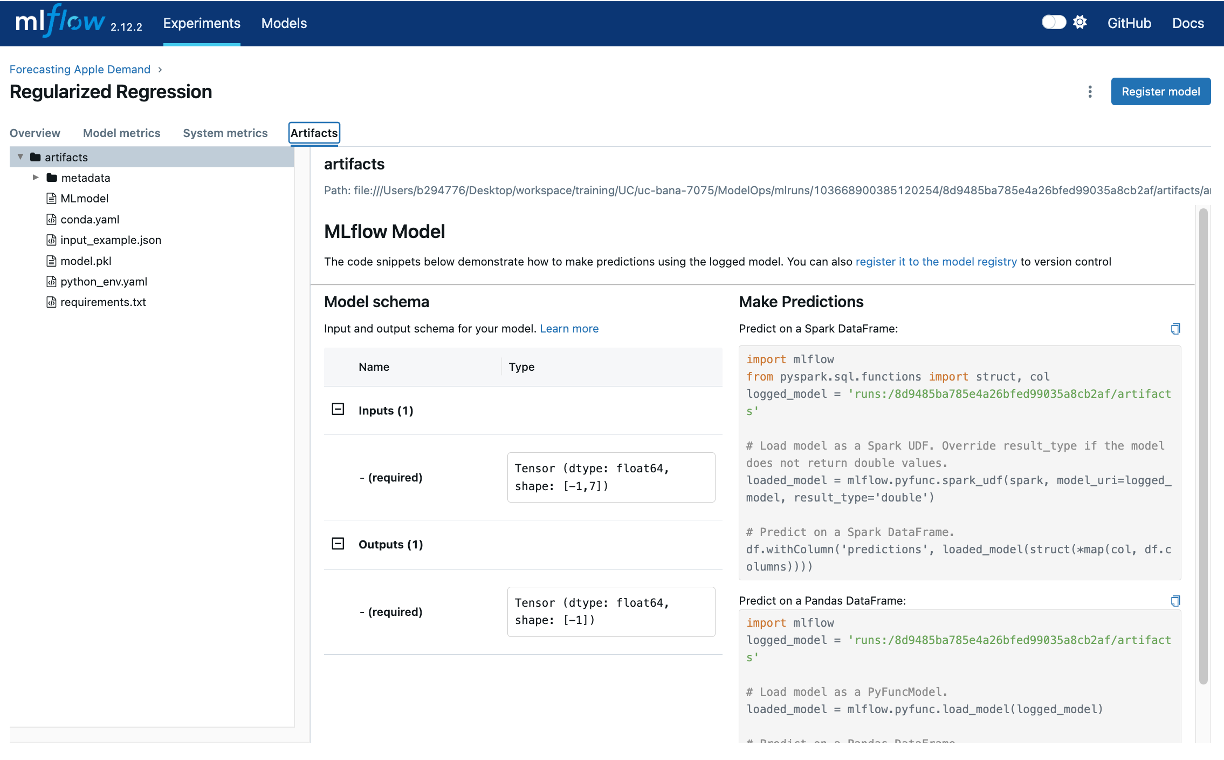
Task: Click the Name column header
Action: click(x=374, y=367)
